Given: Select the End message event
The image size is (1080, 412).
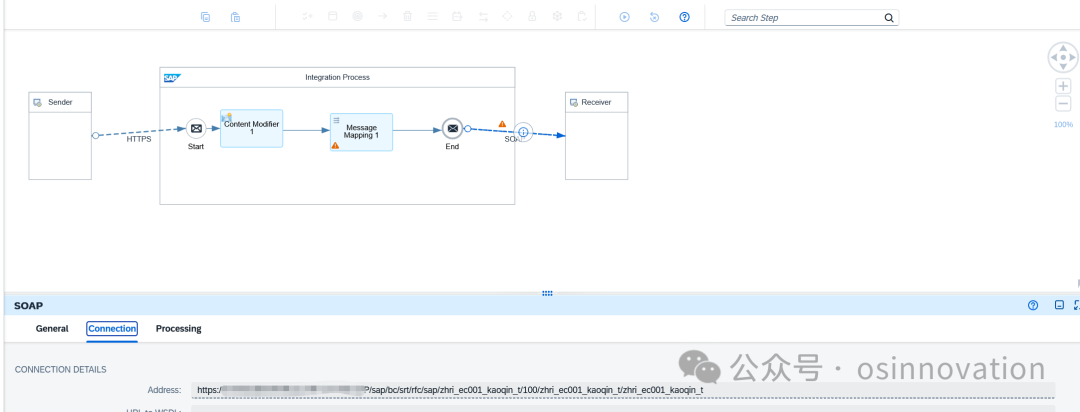Looking at the screenshot, I should coord(452,128).
